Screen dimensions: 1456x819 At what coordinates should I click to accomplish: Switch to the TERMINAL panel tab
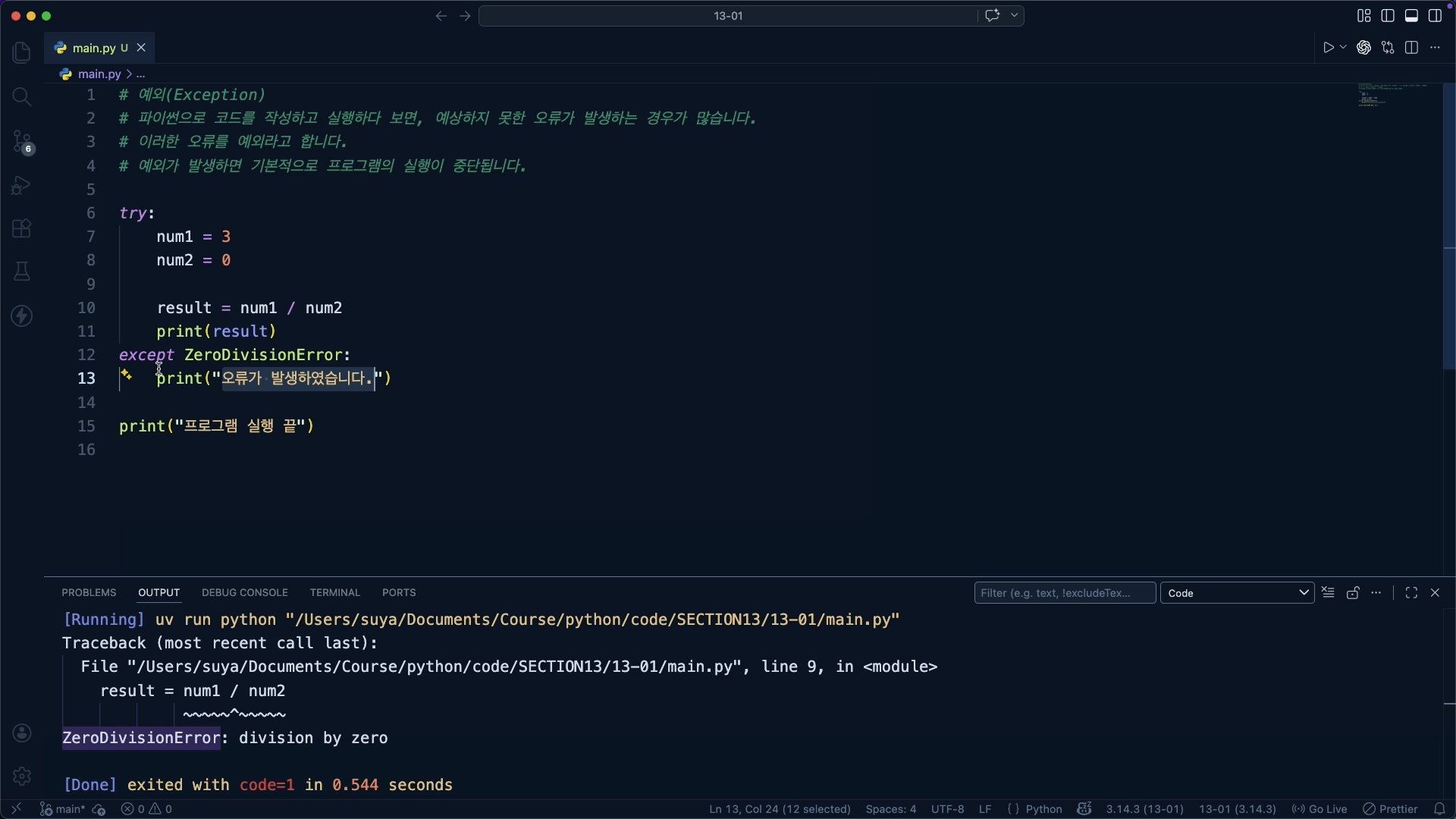click(334, 593)
